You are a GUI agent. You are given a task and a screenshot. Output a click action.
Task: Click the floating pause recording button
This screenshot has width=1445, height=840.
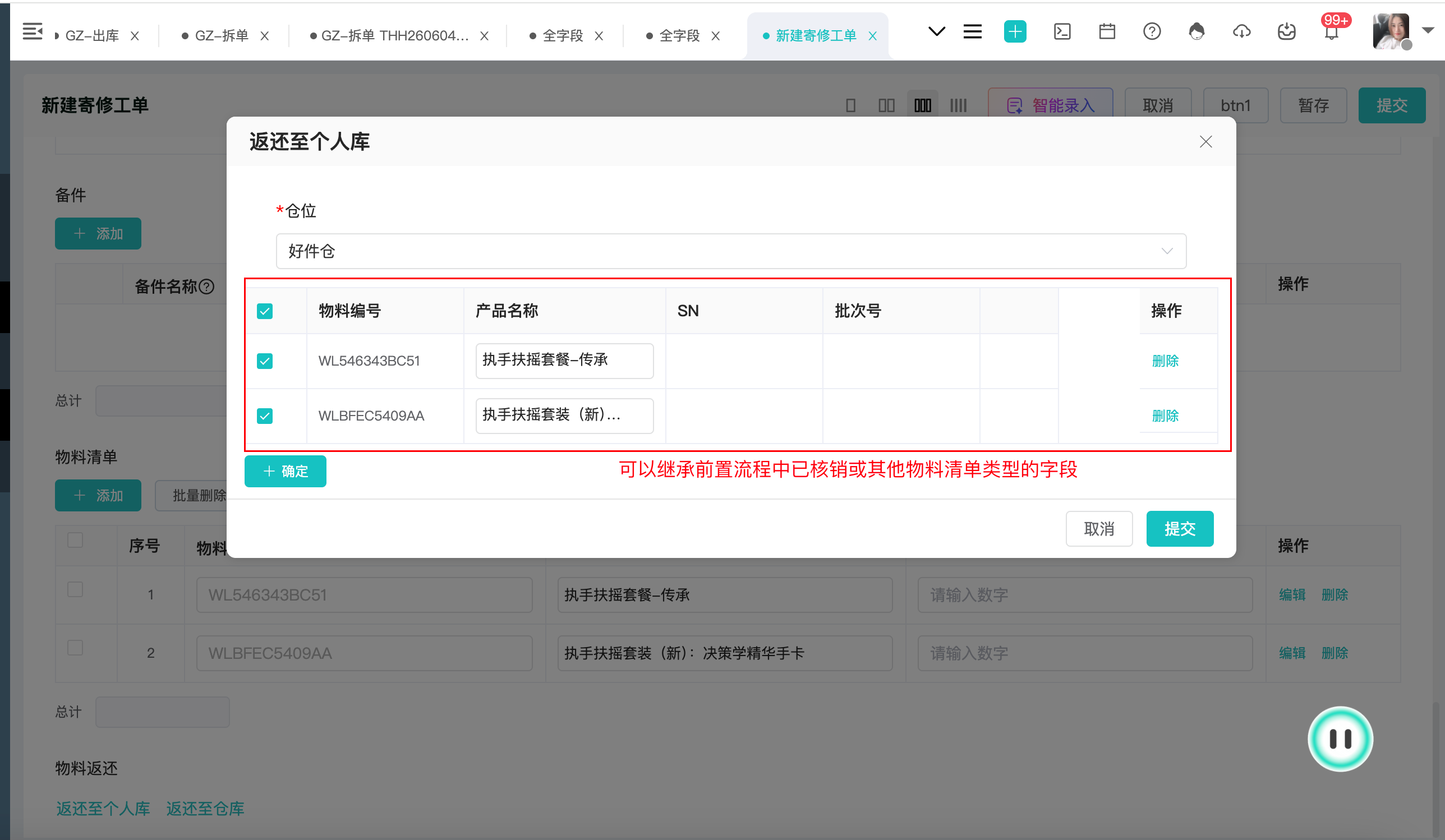pyautogui.click(x=1340, y=739)
